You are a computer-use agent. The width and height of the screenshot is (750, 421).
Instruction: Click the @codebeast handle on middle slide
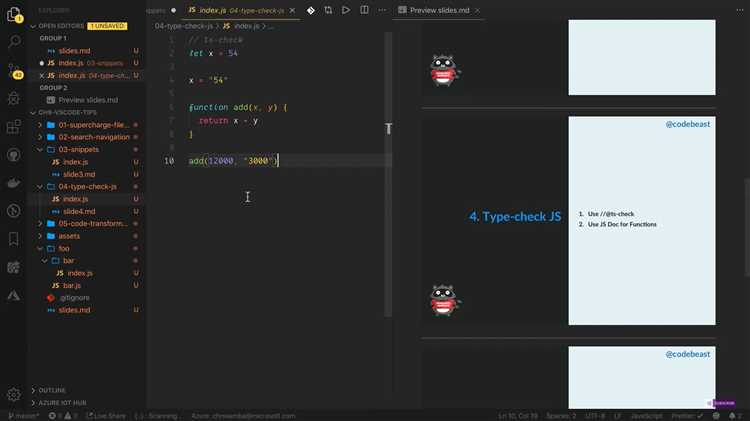(x=688, y=124)
